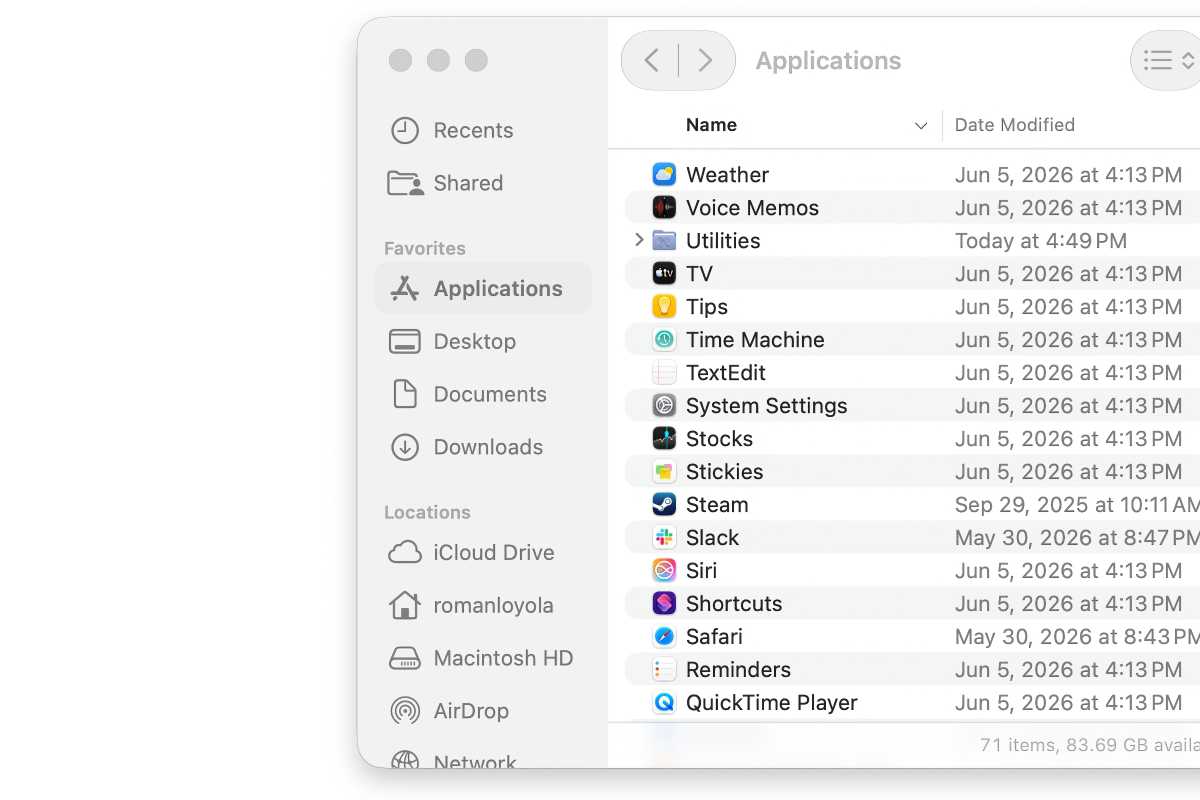Click the Shortcuts app icon
Screen dimensions: 1200x800
click(x=664, y=604)
